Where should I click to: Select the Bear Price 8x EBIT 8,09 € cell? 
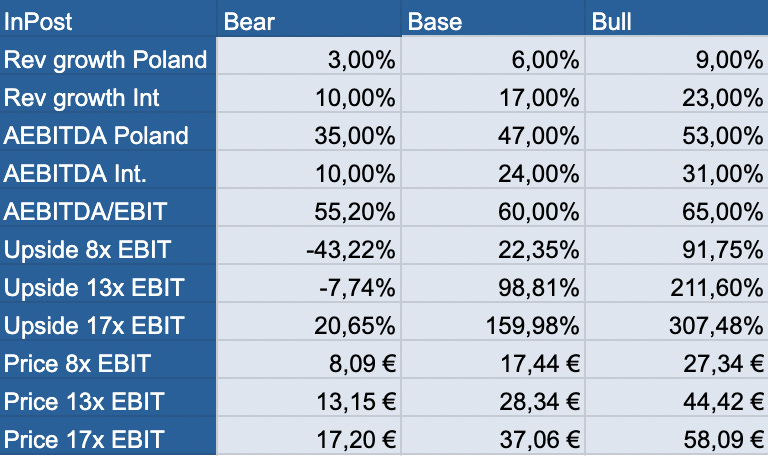click(309, 360)
